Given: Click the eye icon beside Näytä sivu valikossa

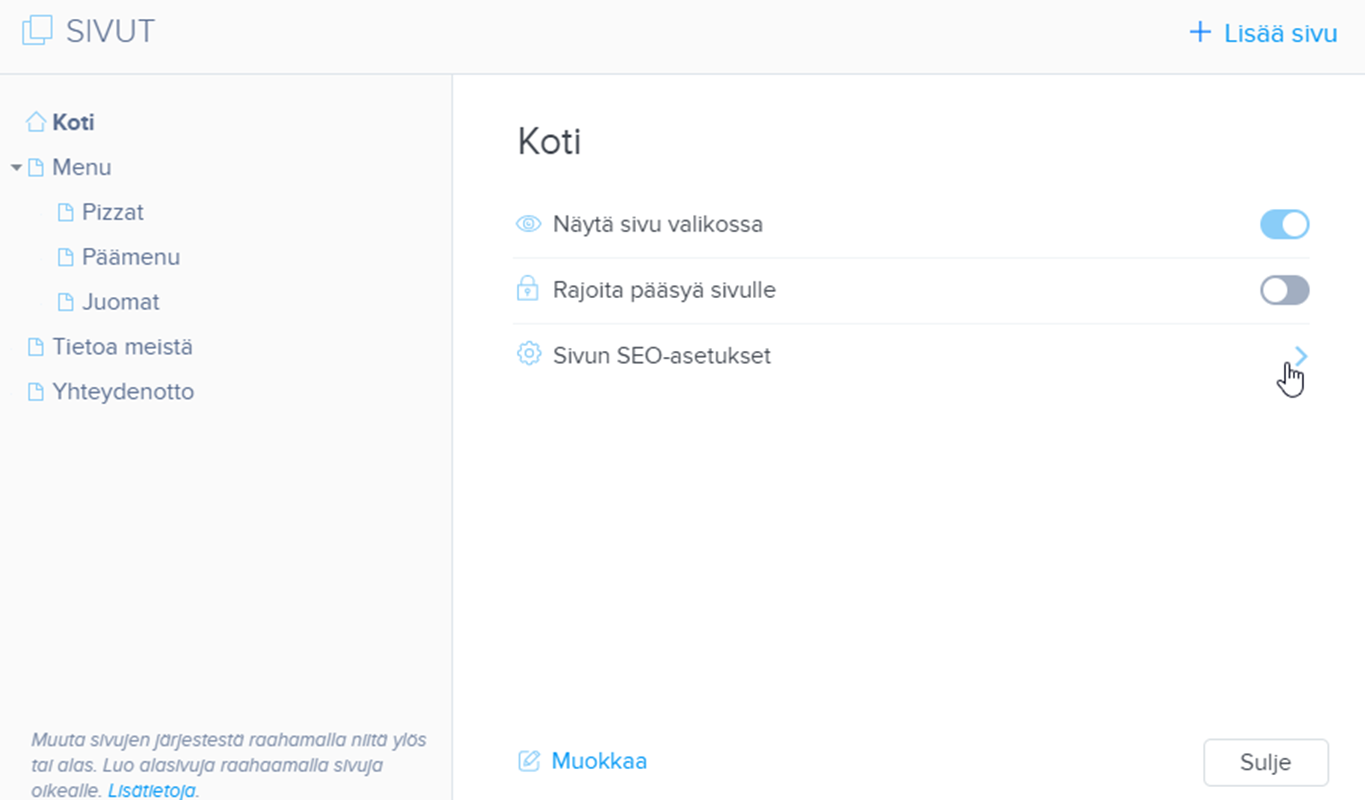Looking at the screenshot, I should click(x=528, y=224).
